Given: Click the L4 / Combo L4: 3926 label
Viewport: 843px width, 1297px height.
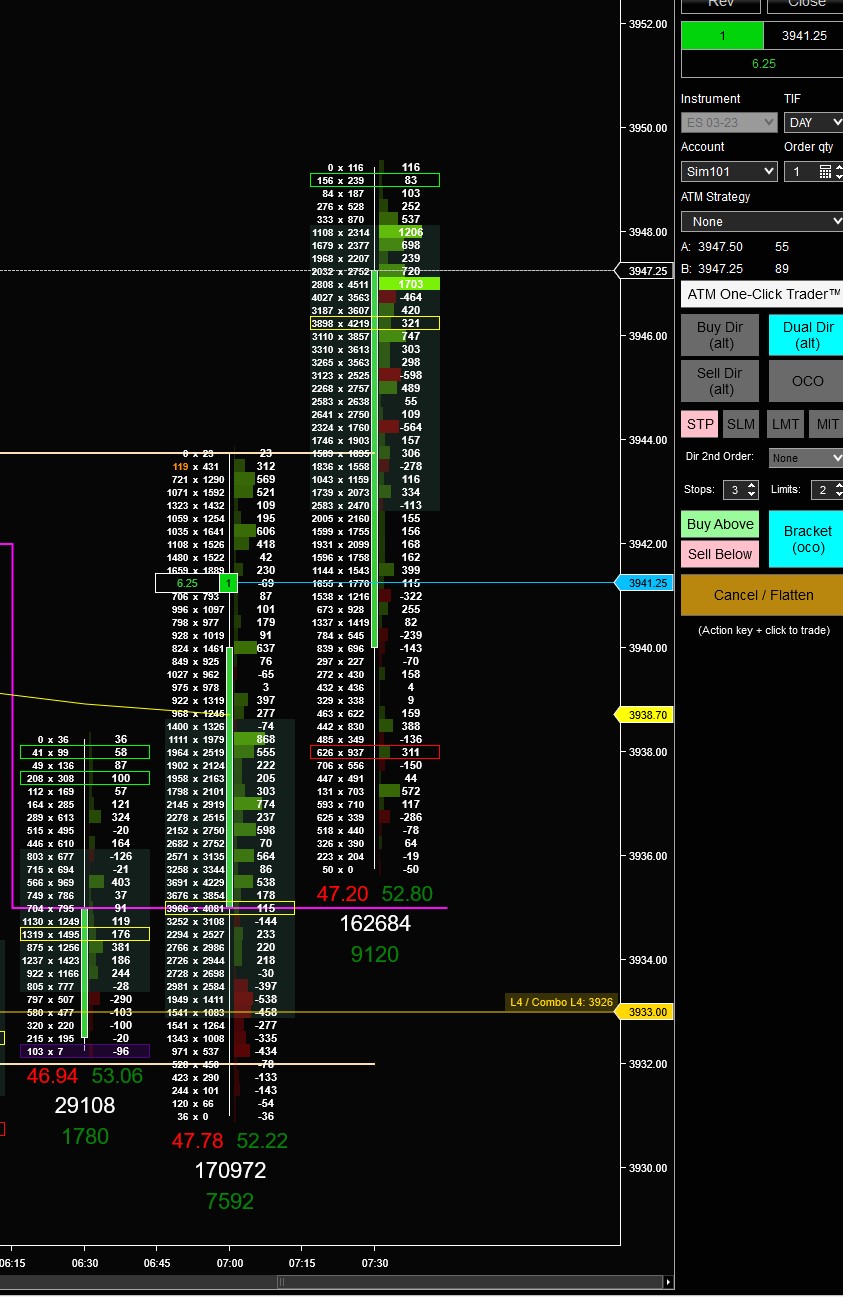Looking at the screenshot, I should [x=561, y=1002].
